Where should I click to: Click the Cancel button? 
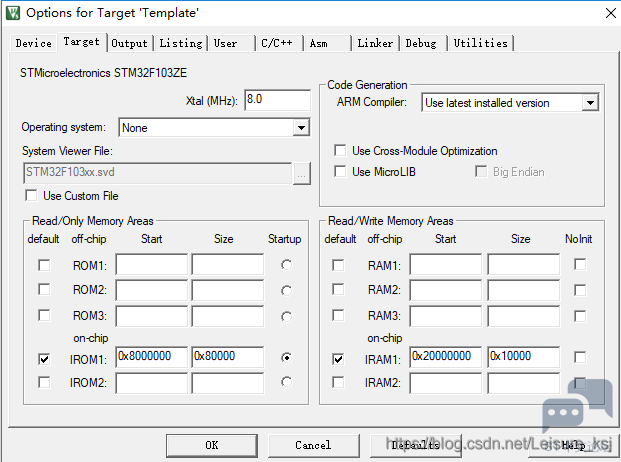tap(313, 445)
